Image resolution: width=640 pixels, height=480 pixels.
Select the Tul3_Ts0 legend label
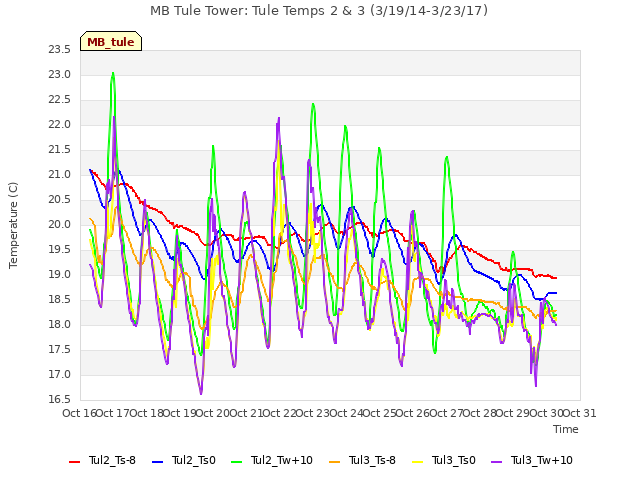point(454,460)
